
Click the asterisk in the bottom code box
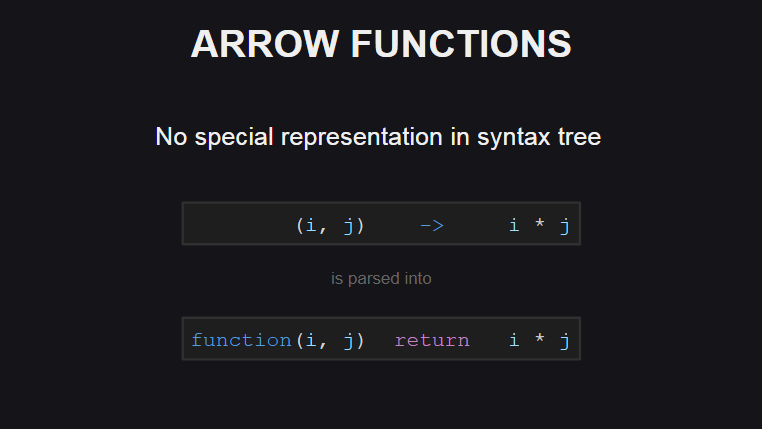click(540, 341)
